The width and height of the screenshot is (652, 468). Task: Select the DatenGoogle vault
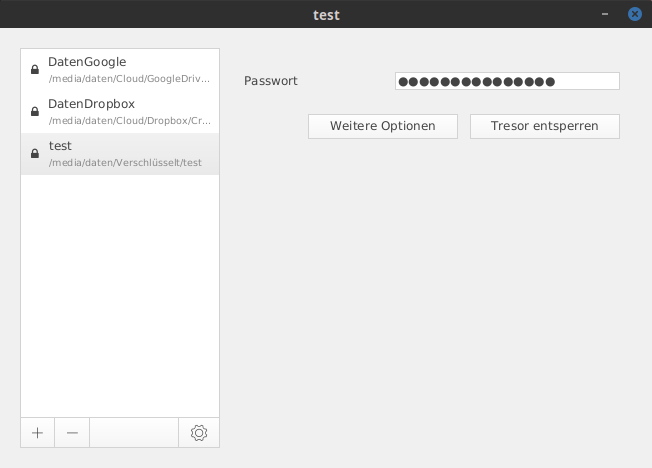point(120,70)
